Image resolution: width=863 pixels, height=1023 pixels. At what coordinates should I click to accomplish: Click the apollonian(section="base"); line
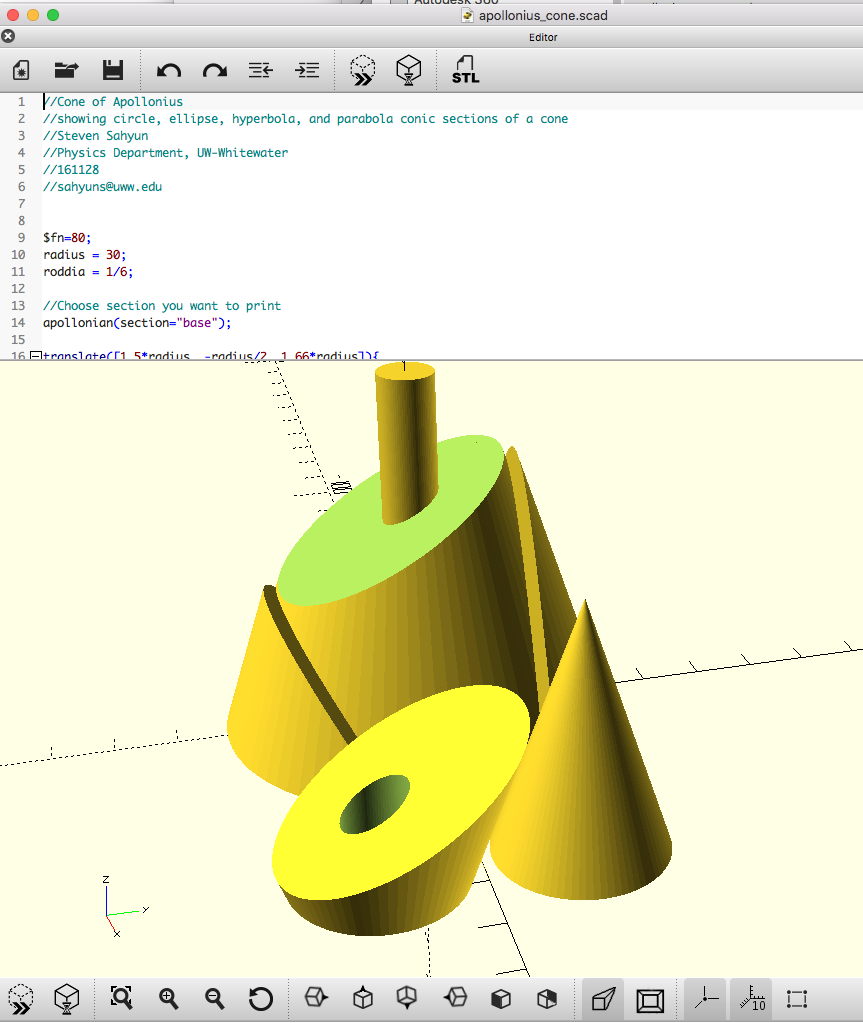coord(137,322)
